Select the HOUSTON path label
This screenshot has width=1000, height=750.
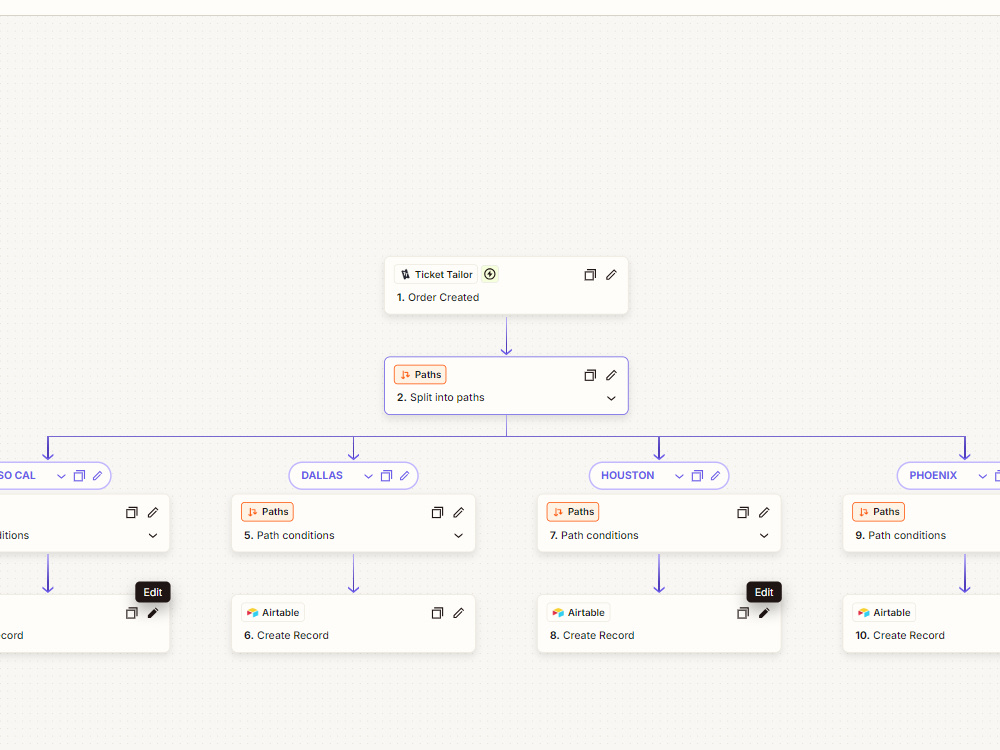(x=628, y=476)
